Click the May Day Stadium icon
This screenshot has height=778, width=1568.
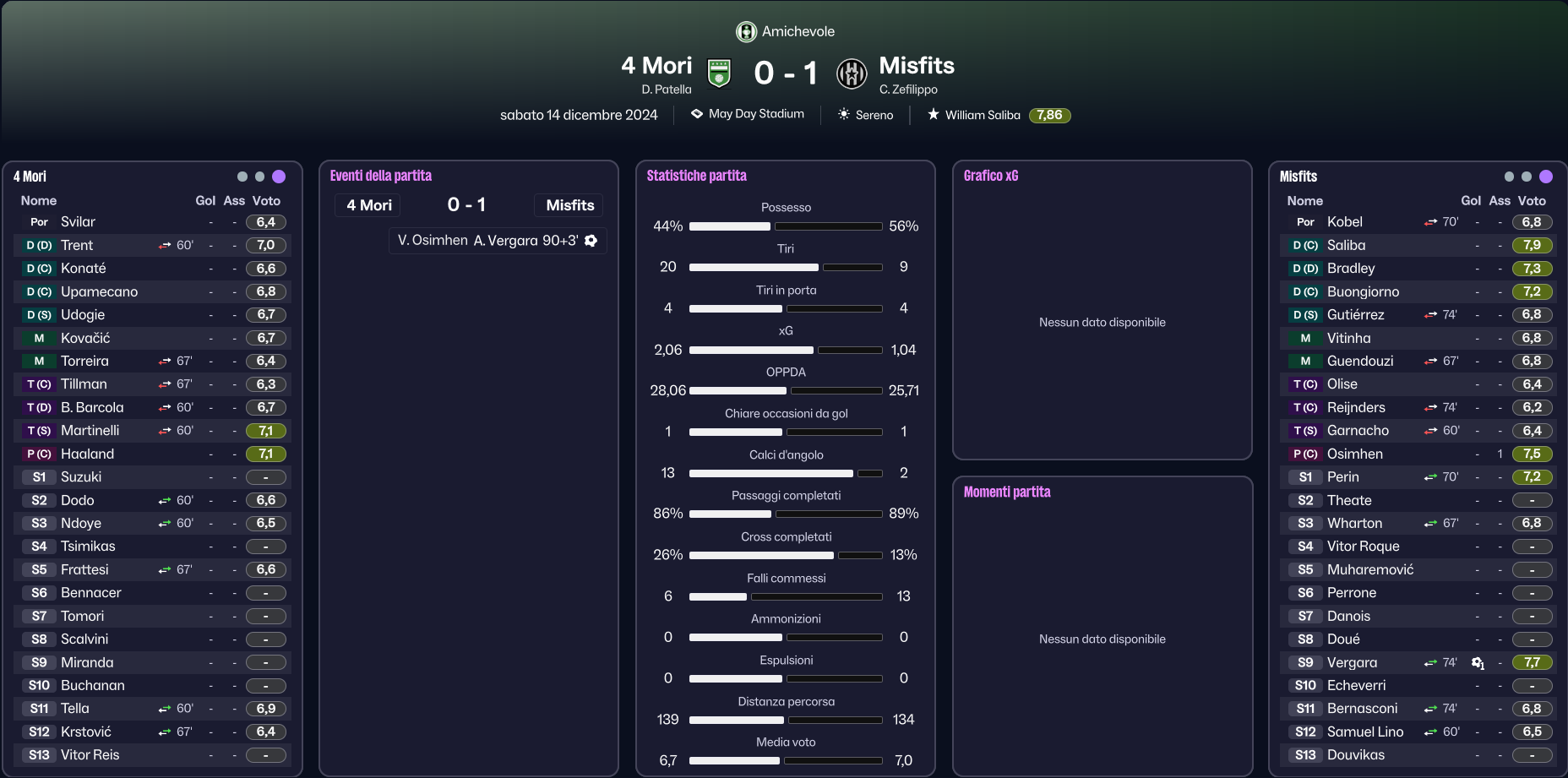(697, 114)
